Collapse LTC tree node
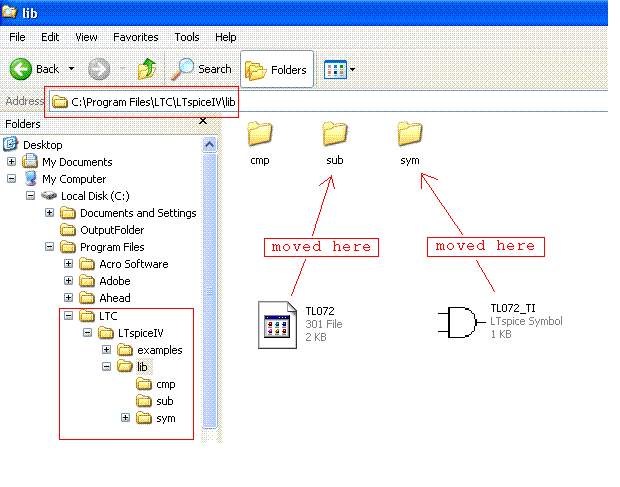 pos(68,315)
